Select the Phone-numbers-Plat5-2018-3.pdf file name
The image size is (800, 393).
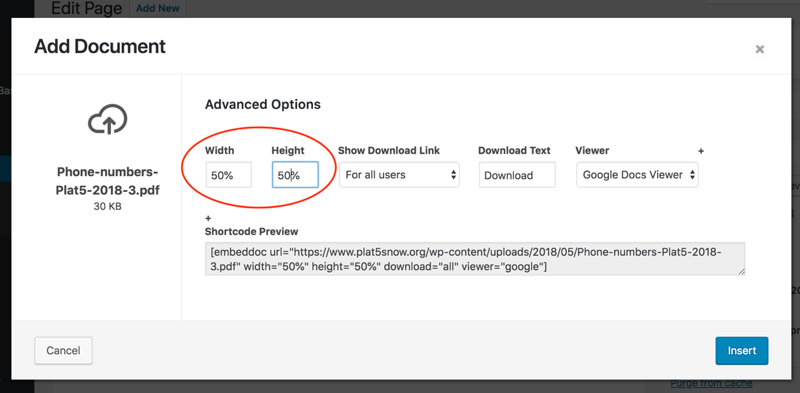click(108, 181)
